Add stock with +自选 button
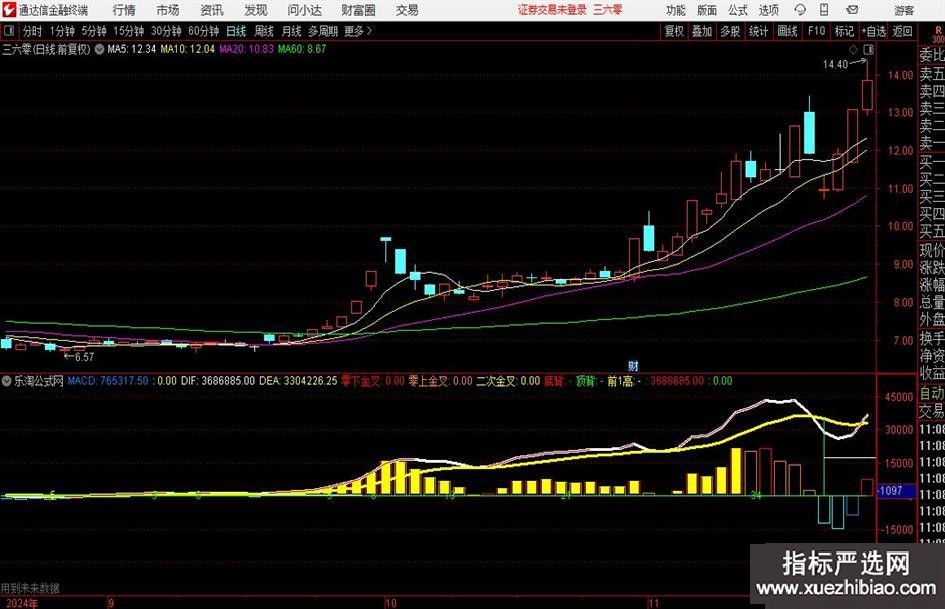The image size is (945, 609). point(874,31)
